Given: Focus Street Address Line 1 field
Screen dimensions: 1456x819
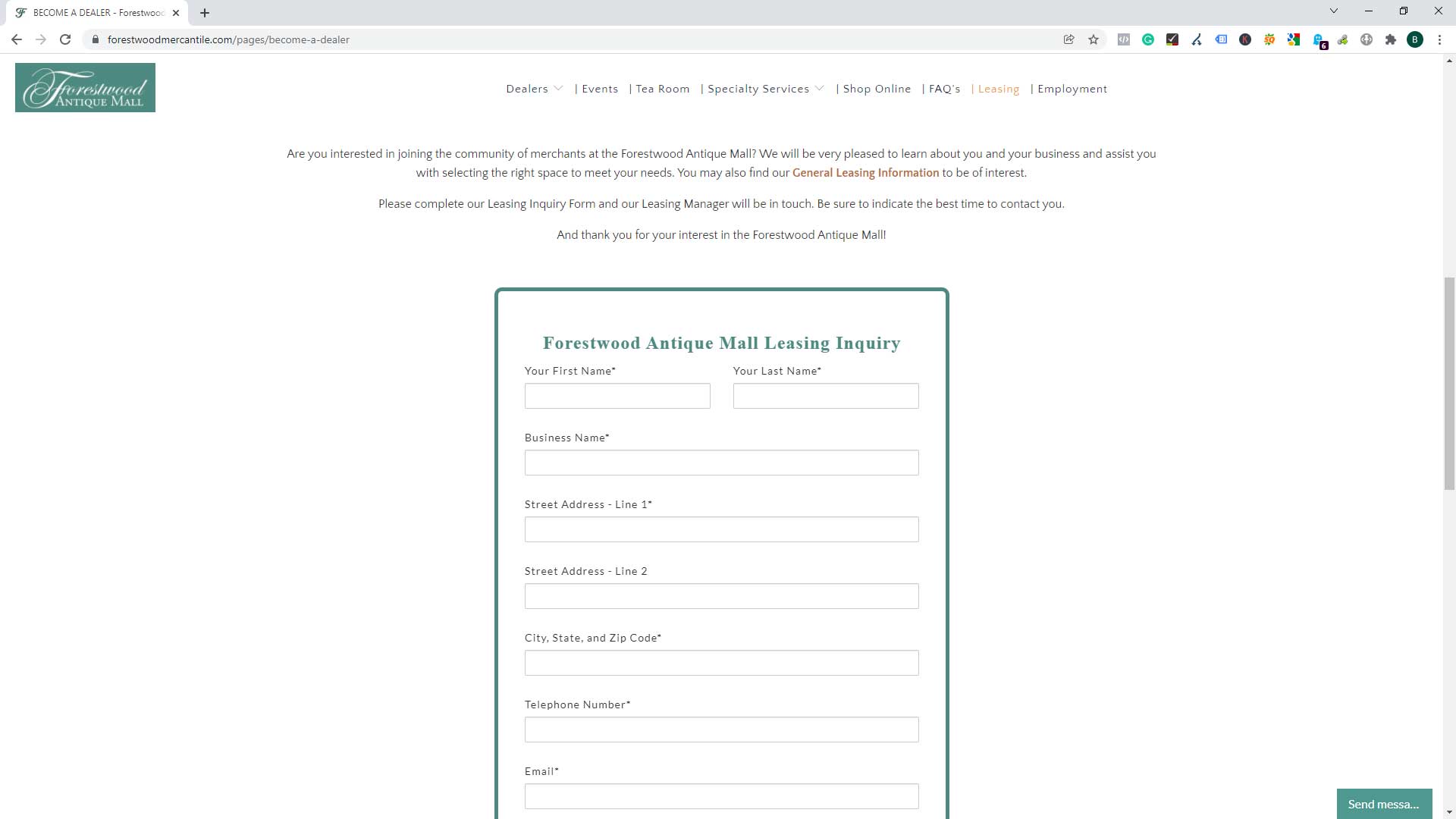Looking at the screenshot, I should tap(721, 529).
